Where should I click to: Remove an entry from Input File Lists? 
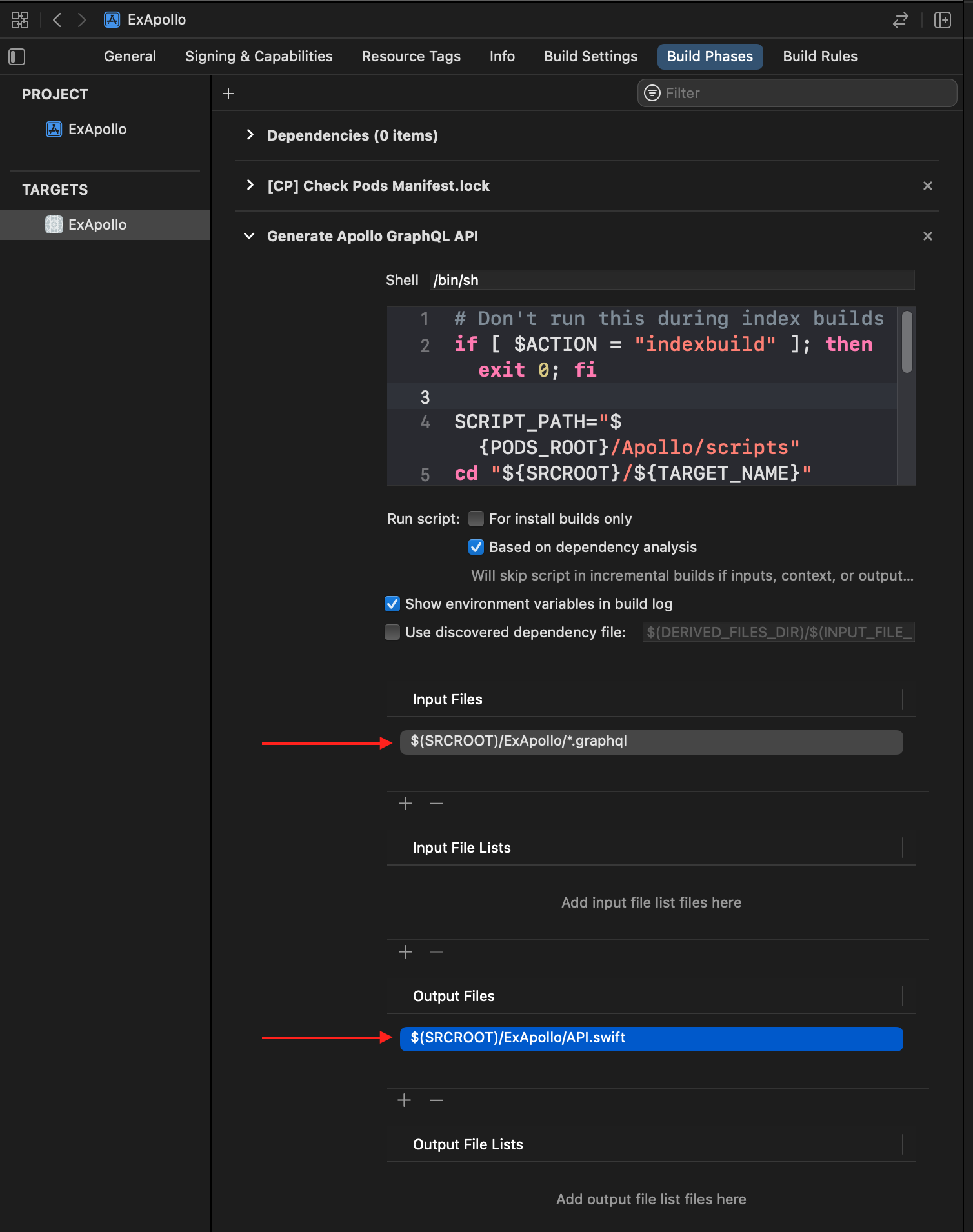click(x=437, y=952)
